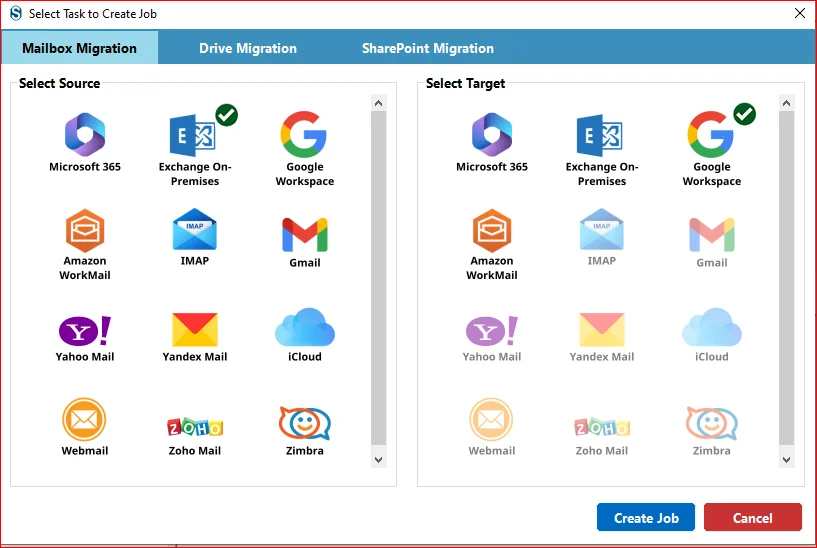The height and width of the screenshot is (548, 817).
Task: Switch to the SharePoint Migration tab
Action: point(428,48)
